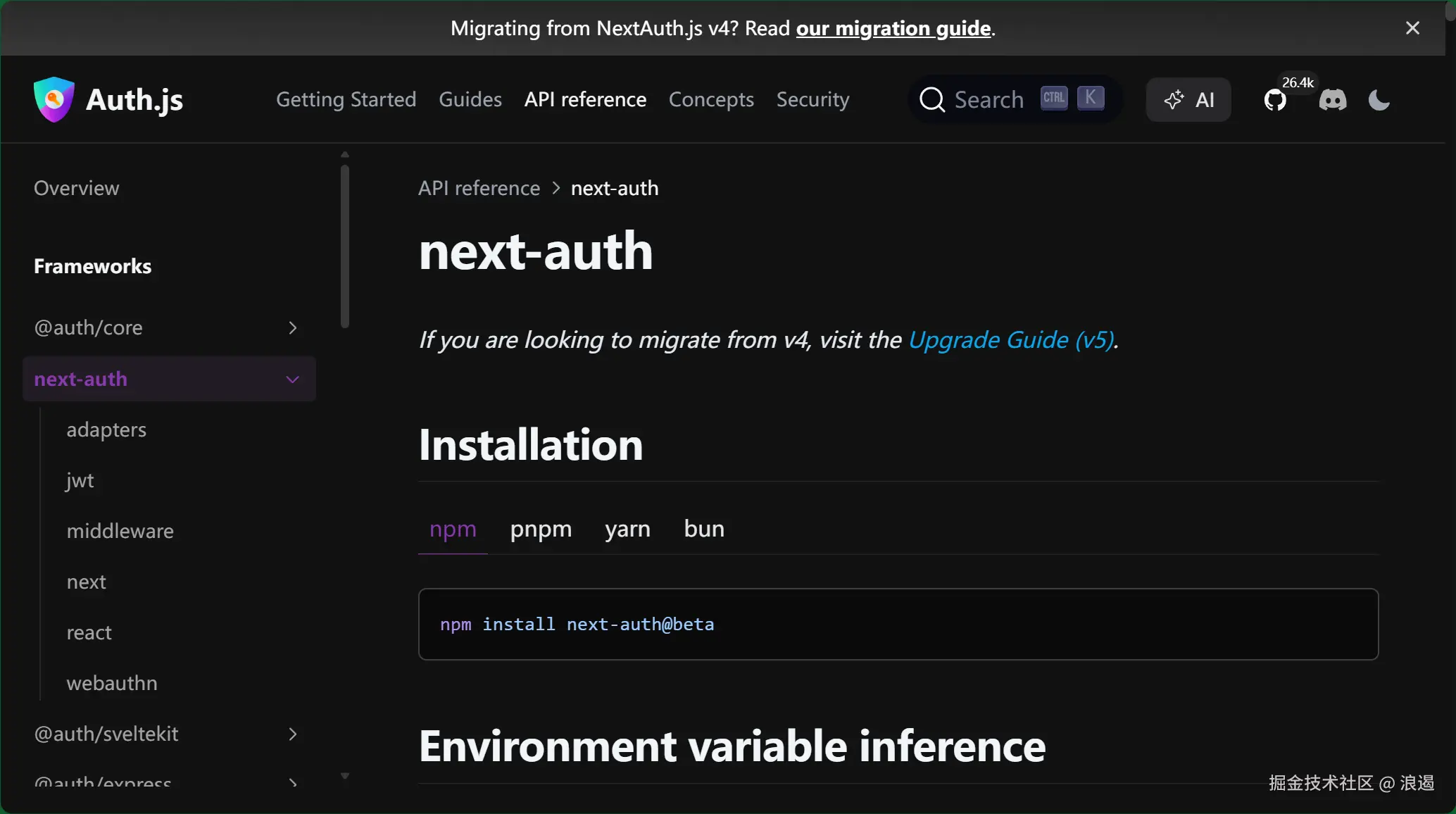The height and width of the screenshot is (814, 1456).
Task: Click the Auth.js shield logo
Action: point(54,99)
